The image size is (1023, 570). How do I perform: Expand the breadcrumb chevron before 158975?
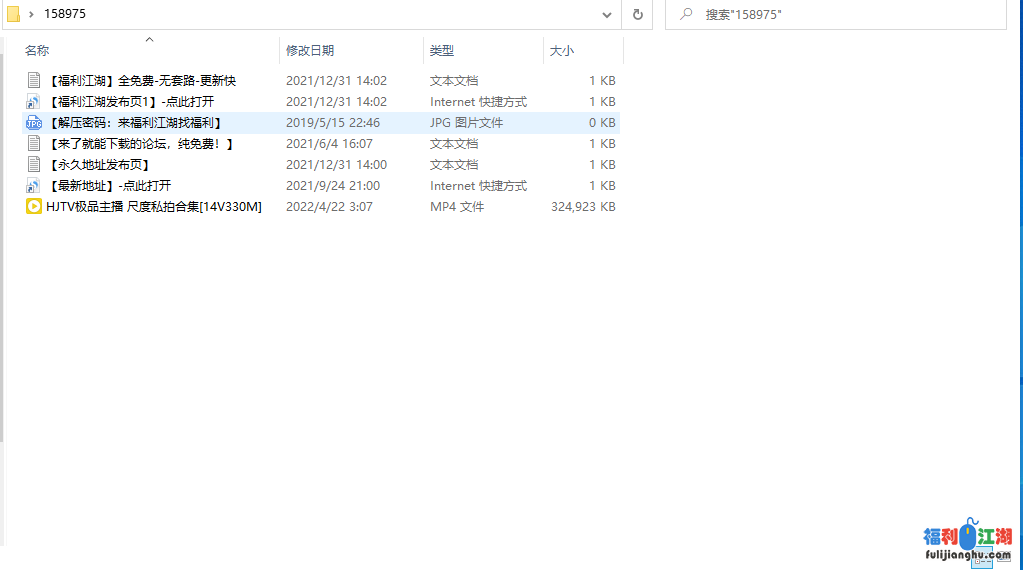click(x=32, y=14)
